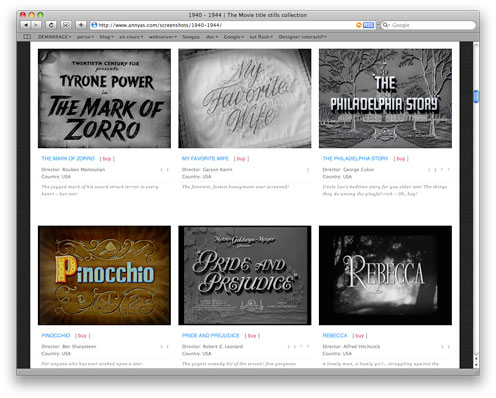496x398 pixels.
Task: Expand the Designer interactif bookmarks folder
Action: pyautogui.click(x=302, y=37)
